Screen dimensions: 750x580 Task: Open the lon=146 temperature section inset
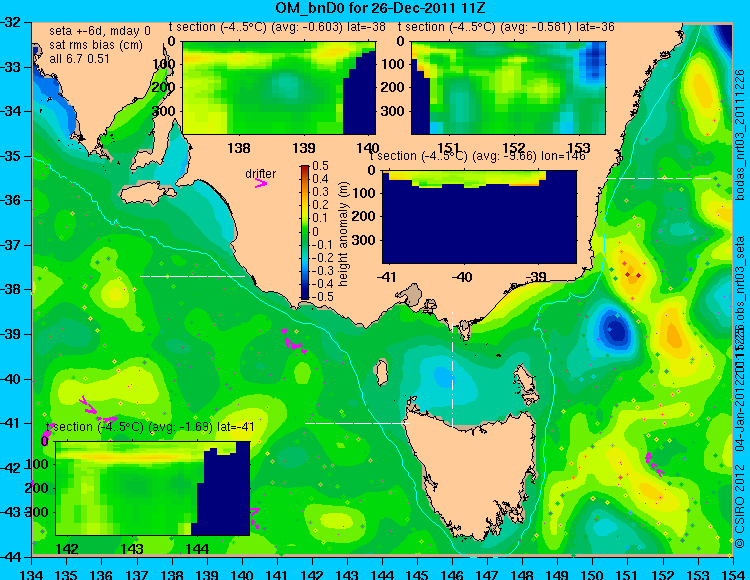pos(479,217)
